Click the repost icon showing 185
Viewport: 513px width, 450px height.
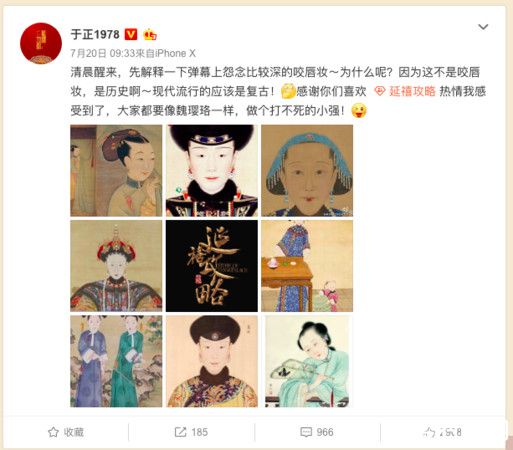(180, 432)
